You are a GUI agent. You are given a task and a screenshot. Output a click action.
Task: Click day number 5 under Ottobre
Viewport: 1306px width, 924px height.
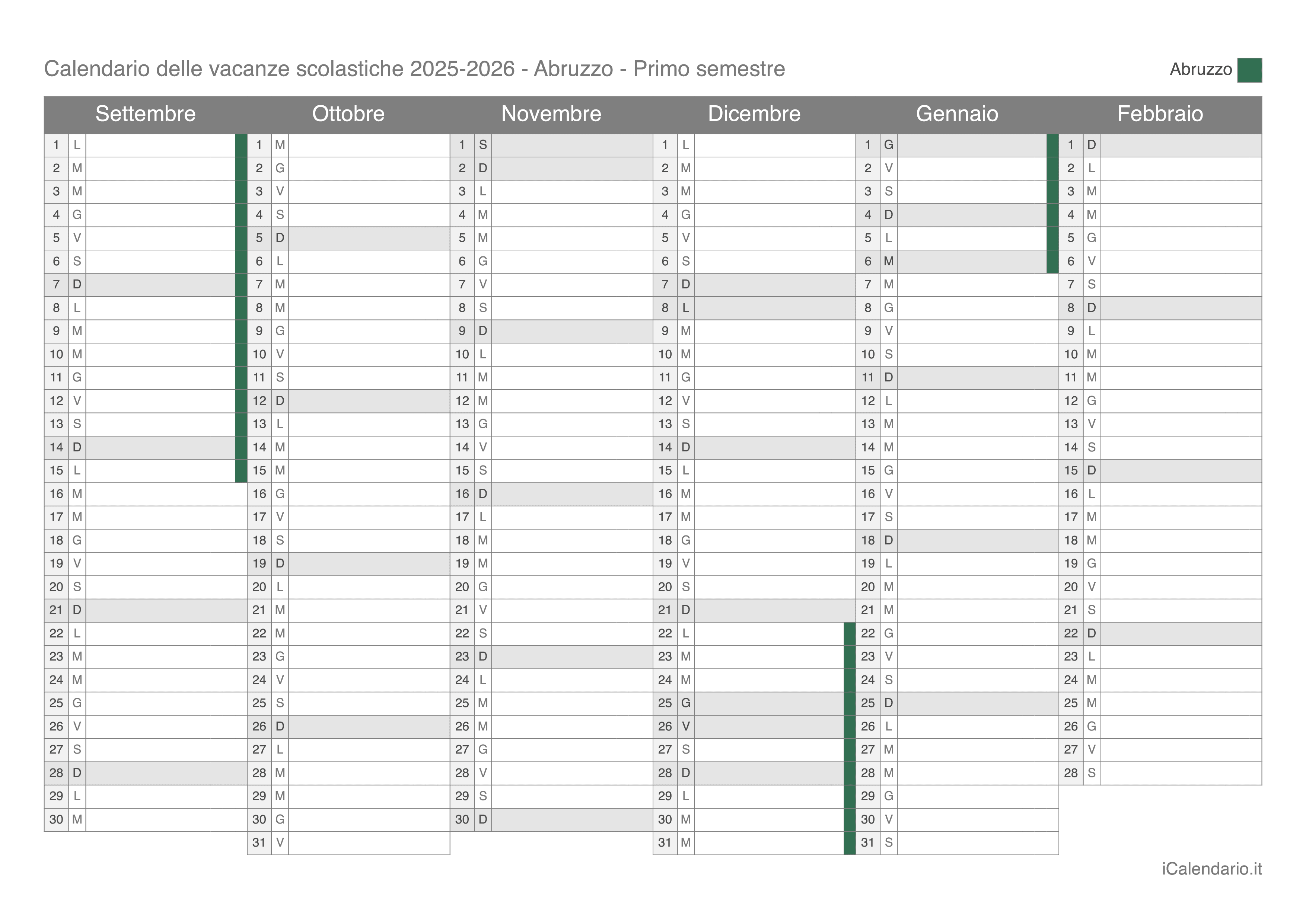tap(259, 238)
